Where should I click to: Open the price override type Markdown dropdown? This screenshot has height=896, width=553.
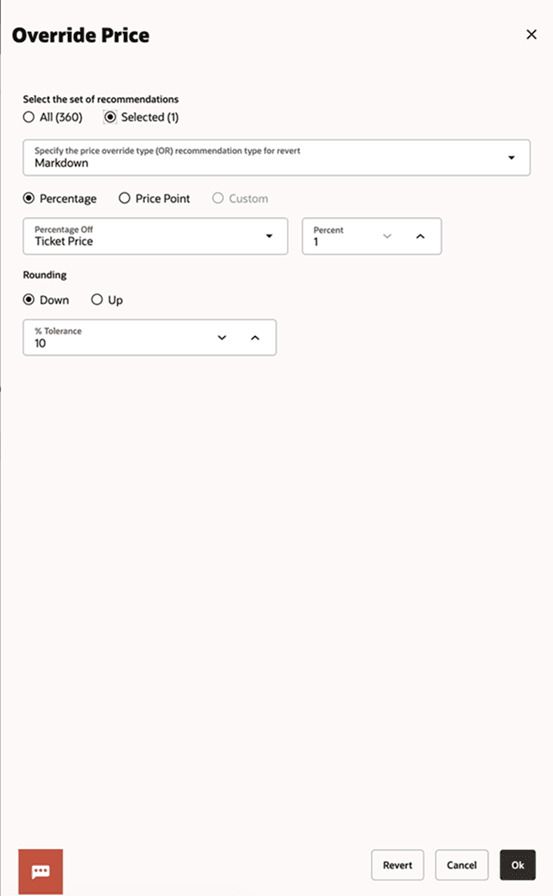[x=276, y=157]
